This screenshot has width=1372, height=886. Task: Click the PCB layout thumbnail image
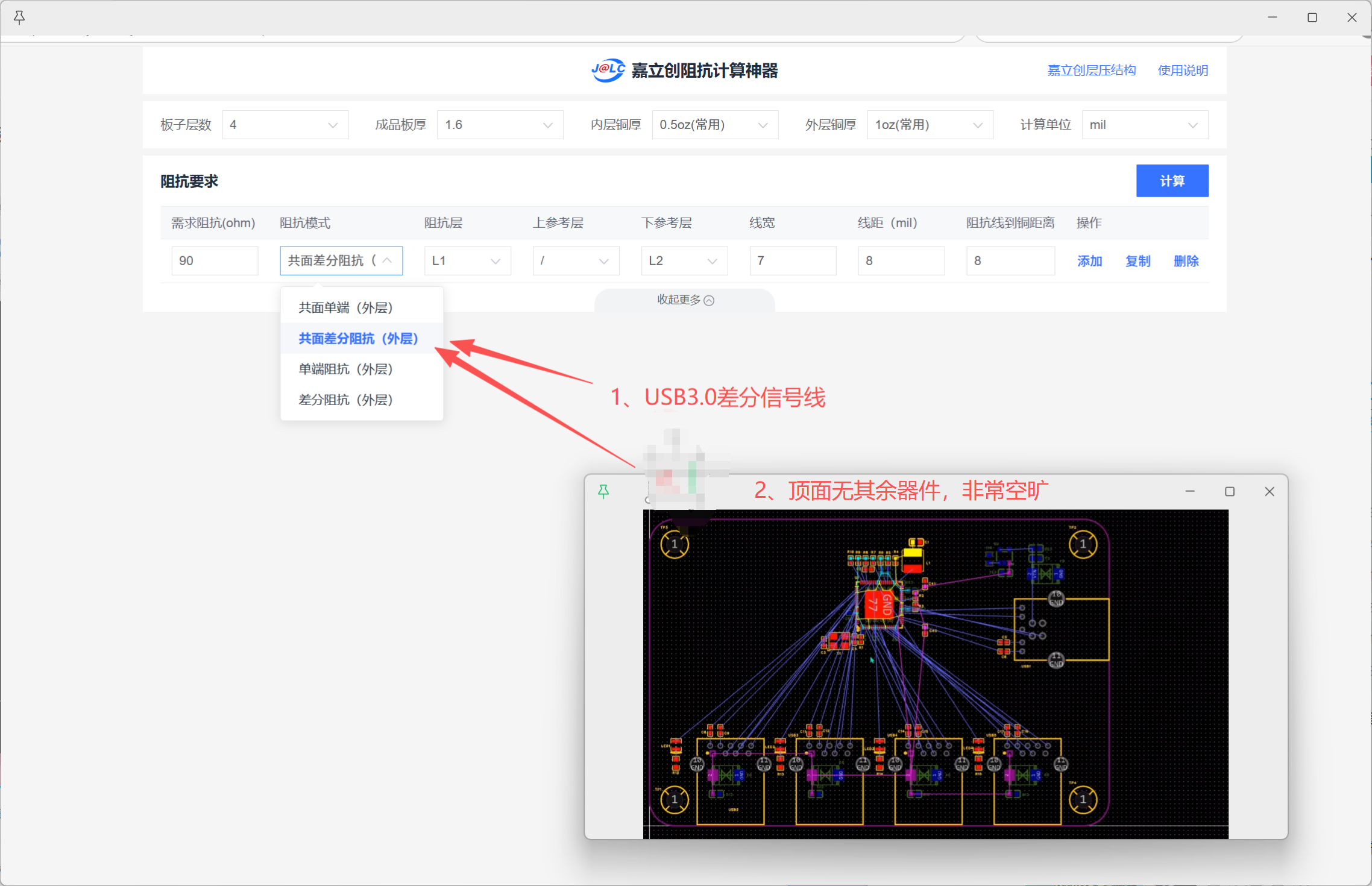pos(935,674)
